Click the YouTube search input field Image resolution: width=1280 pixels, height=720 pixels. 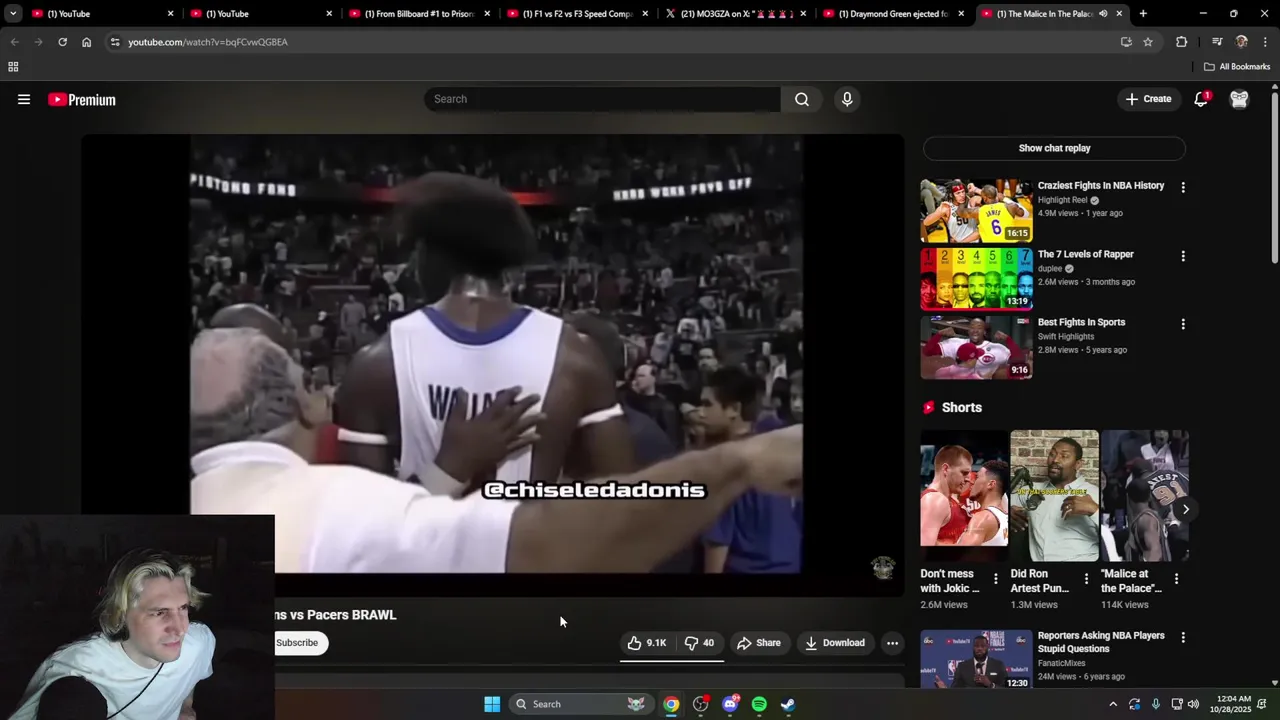click(x=603, y=99)
